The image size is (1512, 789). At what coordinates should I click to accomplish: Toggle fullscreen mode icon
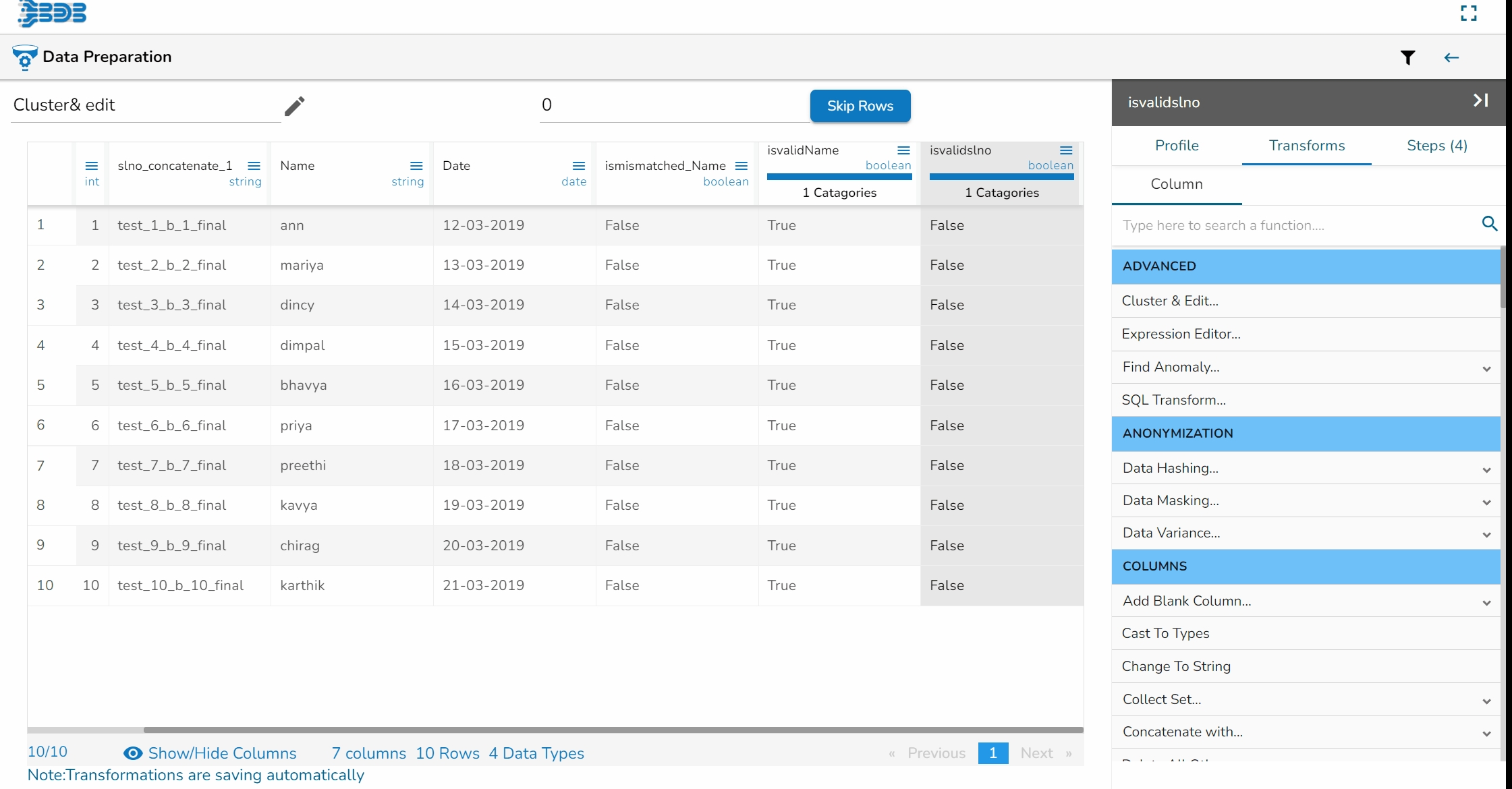(1468, 13)
